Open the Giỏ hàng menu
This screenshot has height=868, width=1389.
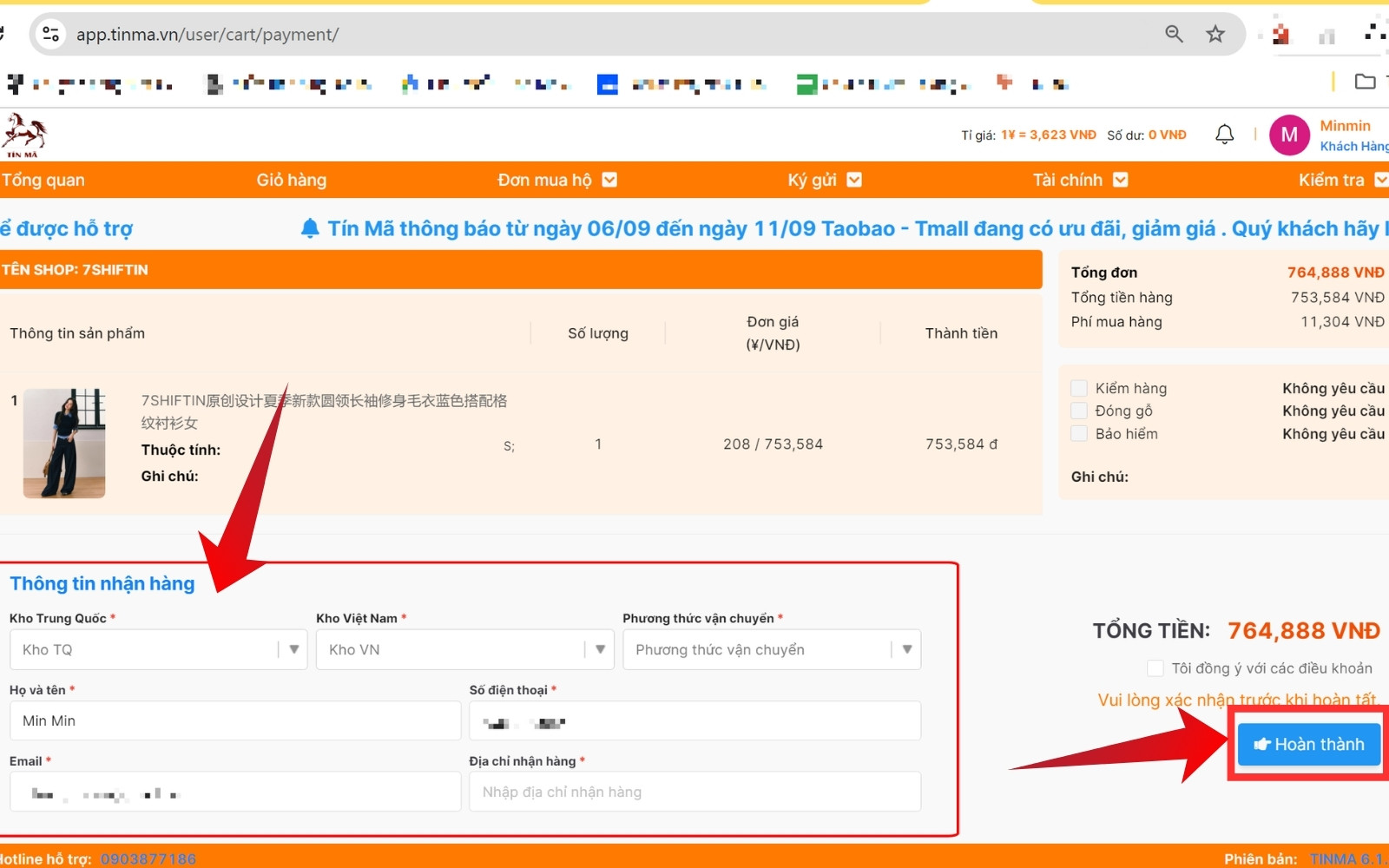(x=292, y=180)
